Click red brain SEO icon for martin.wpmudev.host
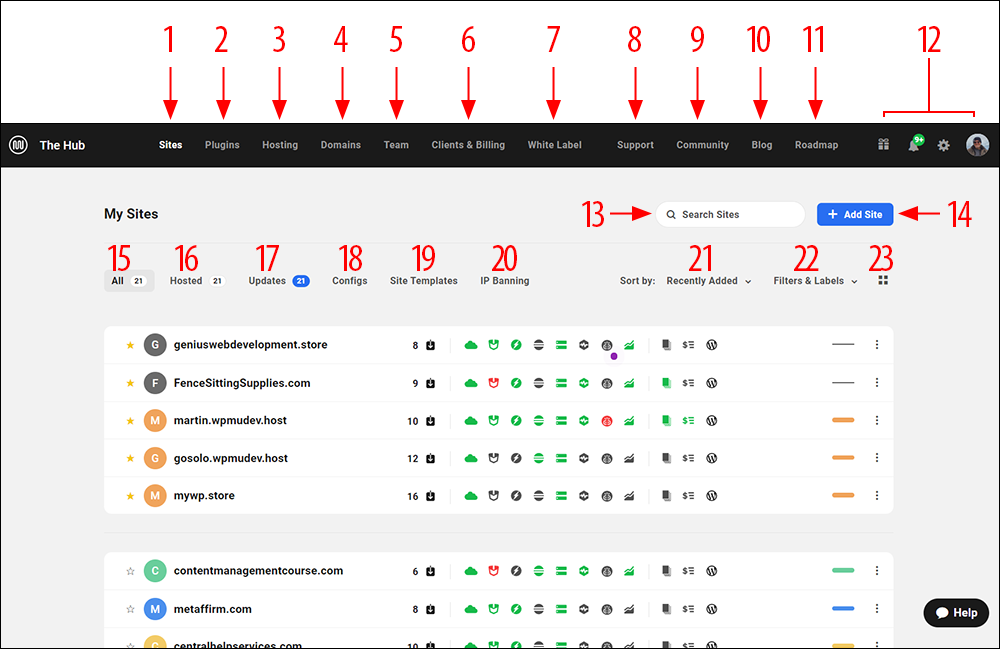This screenshot has height=649, width=1000. [607, 421]
